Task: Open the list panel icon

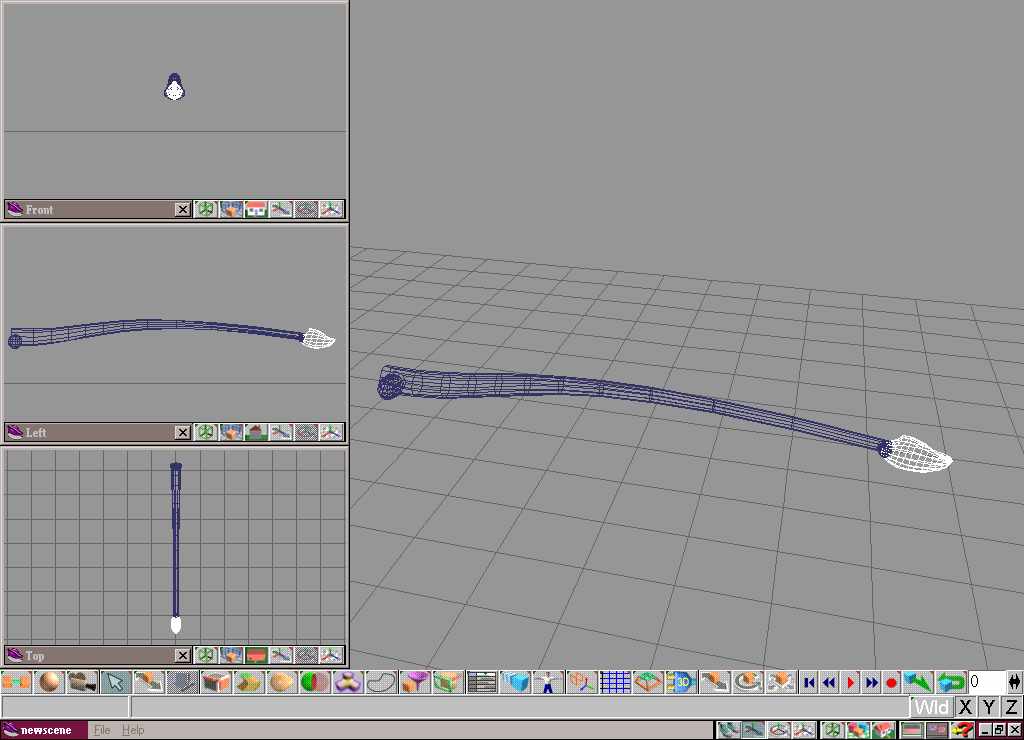Action: pyautogui.click(x=482, y=683)
